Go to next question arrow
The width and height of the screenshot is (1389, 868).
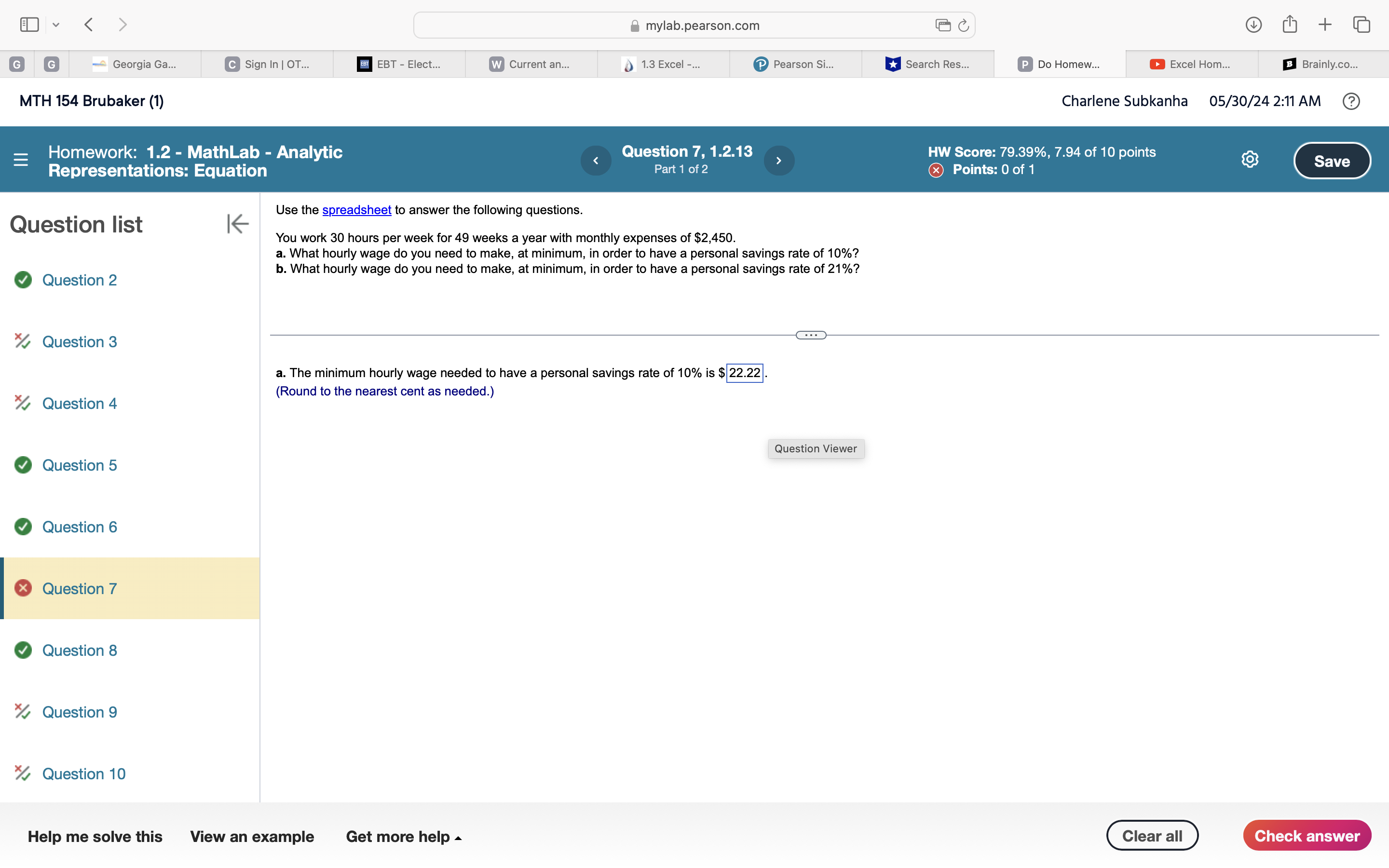(x=779, y=161)
